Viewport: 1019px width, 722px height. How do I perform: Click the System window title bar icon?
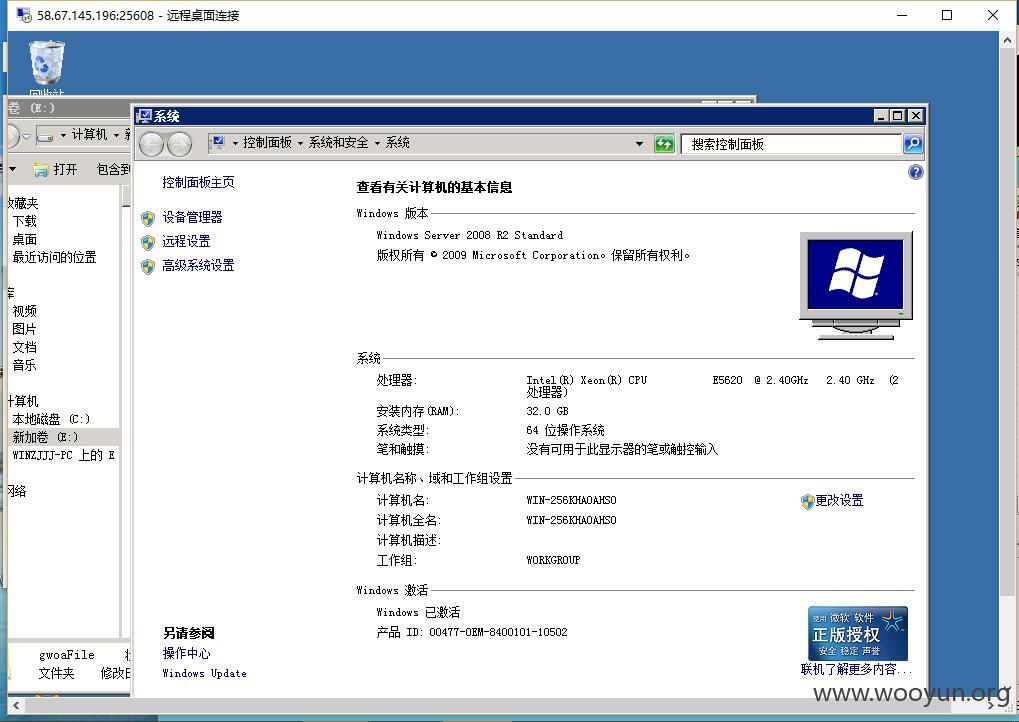pyautogui.click(x=144, y=116)
